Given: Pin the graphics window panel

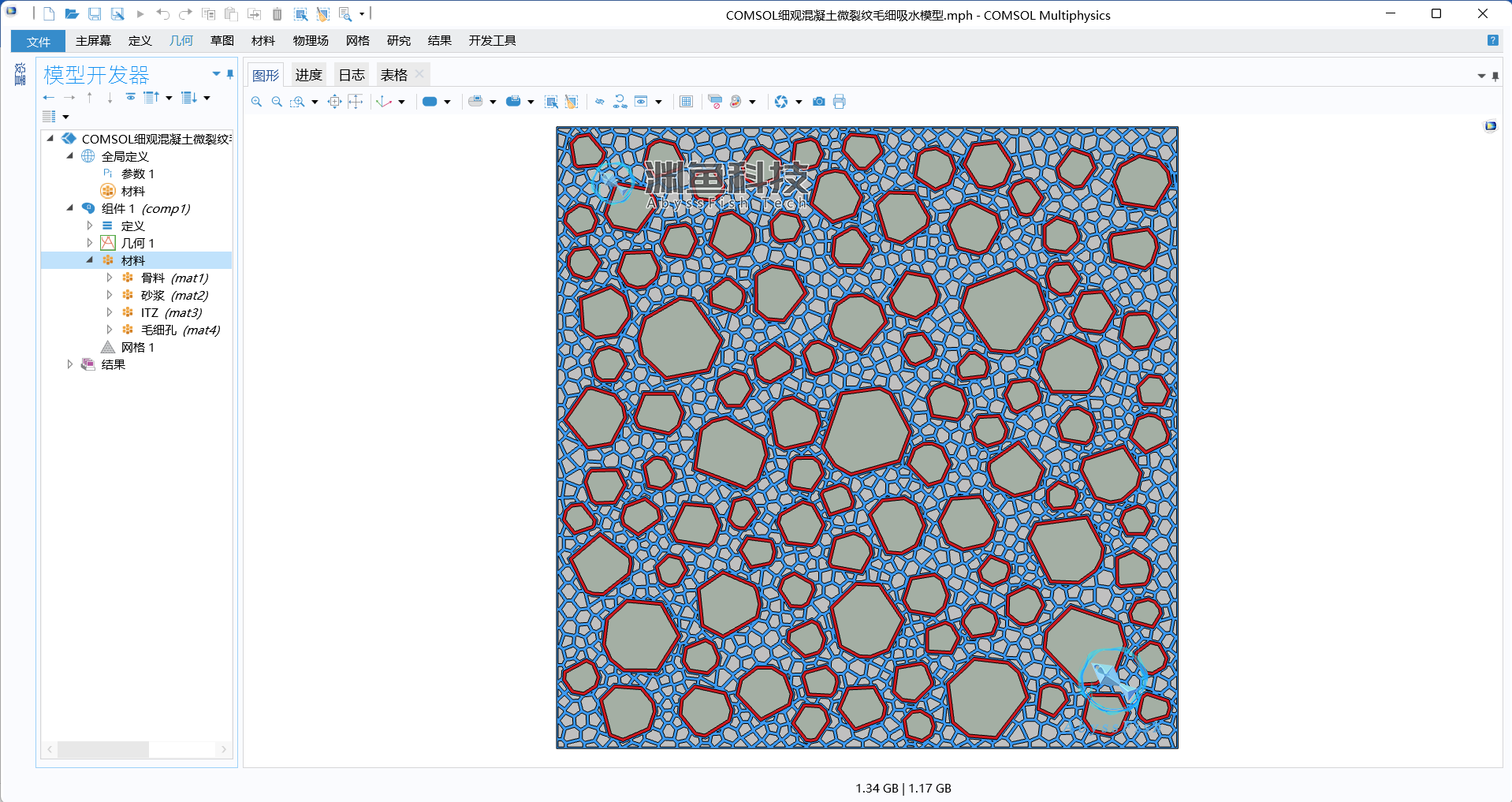Looking at the screenshot, I should (x=1495, y=76).
